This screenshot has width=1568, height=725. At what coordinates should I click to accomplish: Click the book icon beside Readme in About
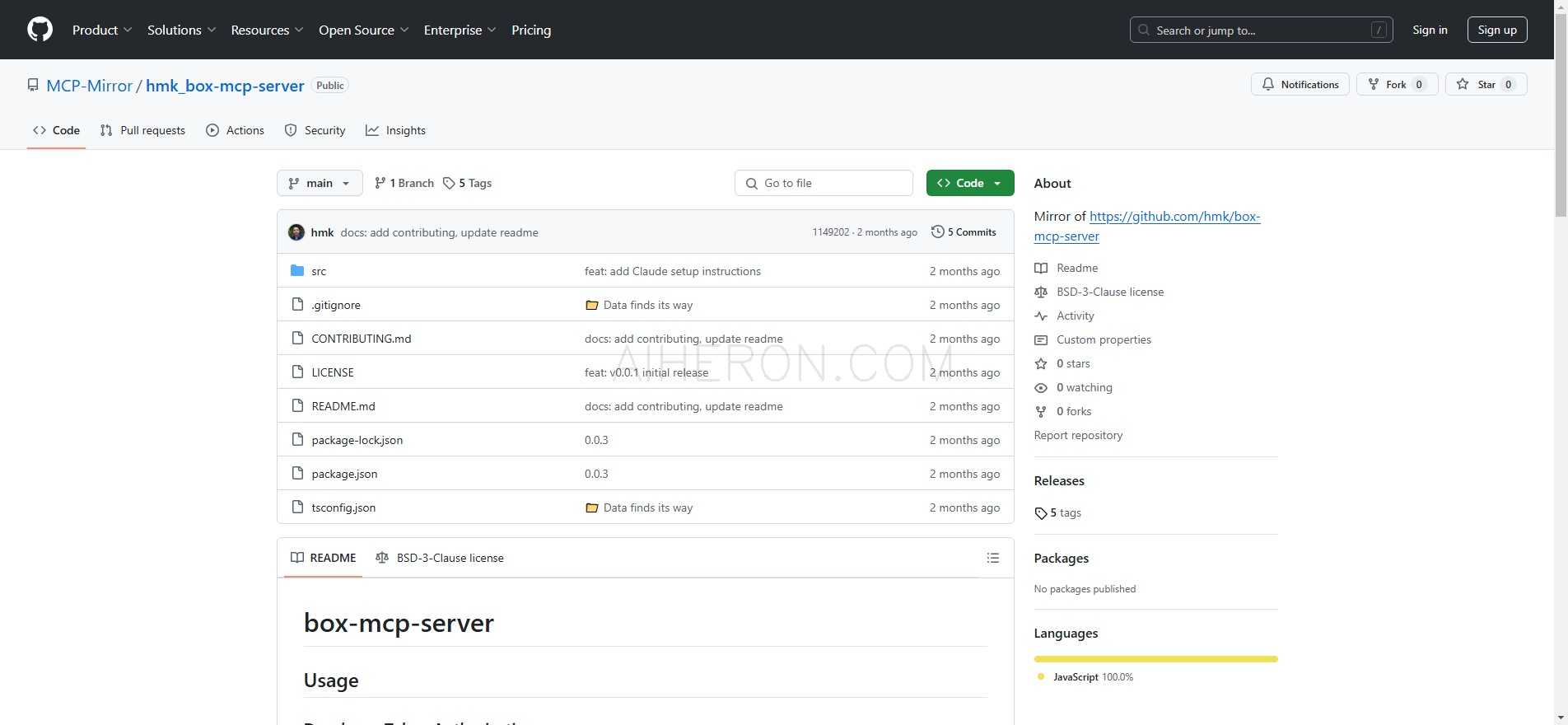(1041, 268)
